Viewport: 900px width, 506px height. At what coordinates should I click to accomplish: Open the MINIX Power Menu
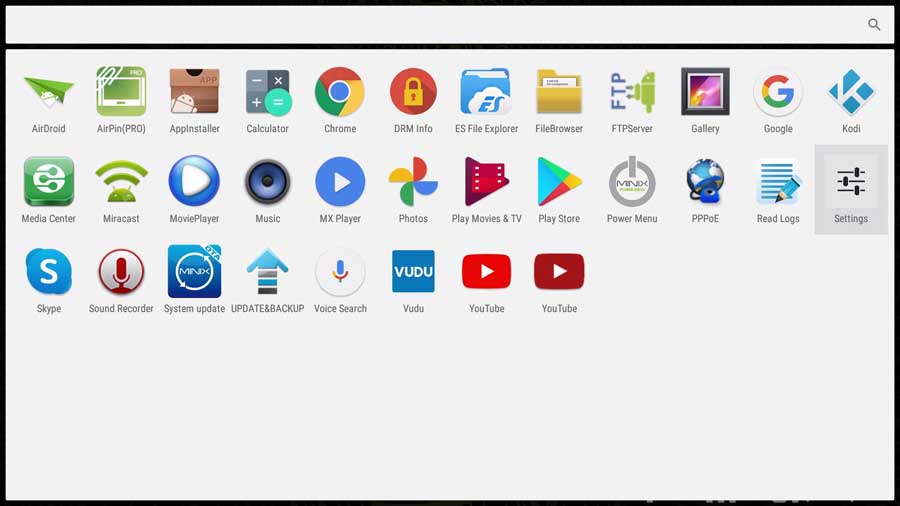632,181
